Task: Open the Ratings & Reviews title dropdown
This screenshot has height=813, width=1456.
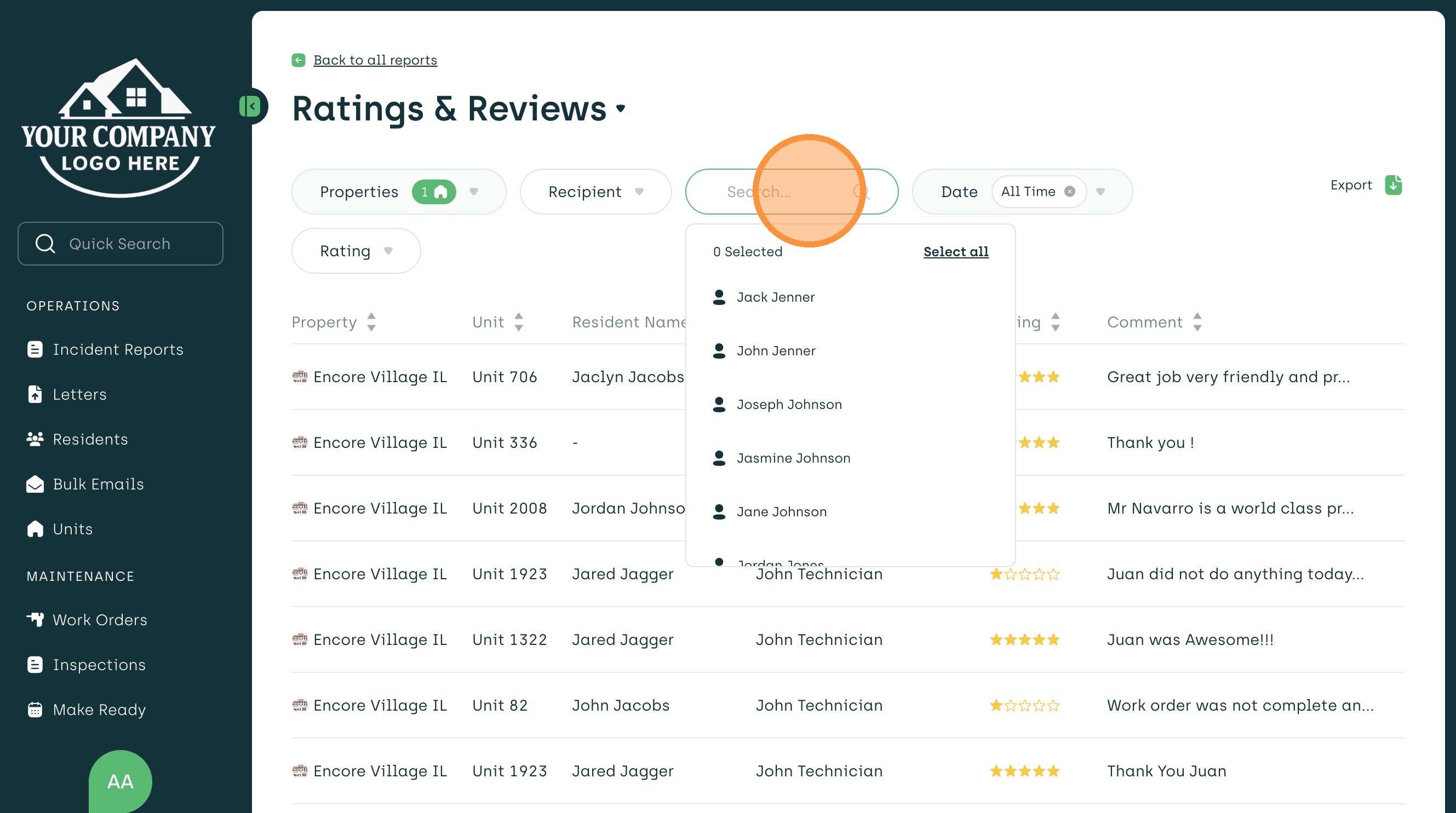Action: (621, 108)
